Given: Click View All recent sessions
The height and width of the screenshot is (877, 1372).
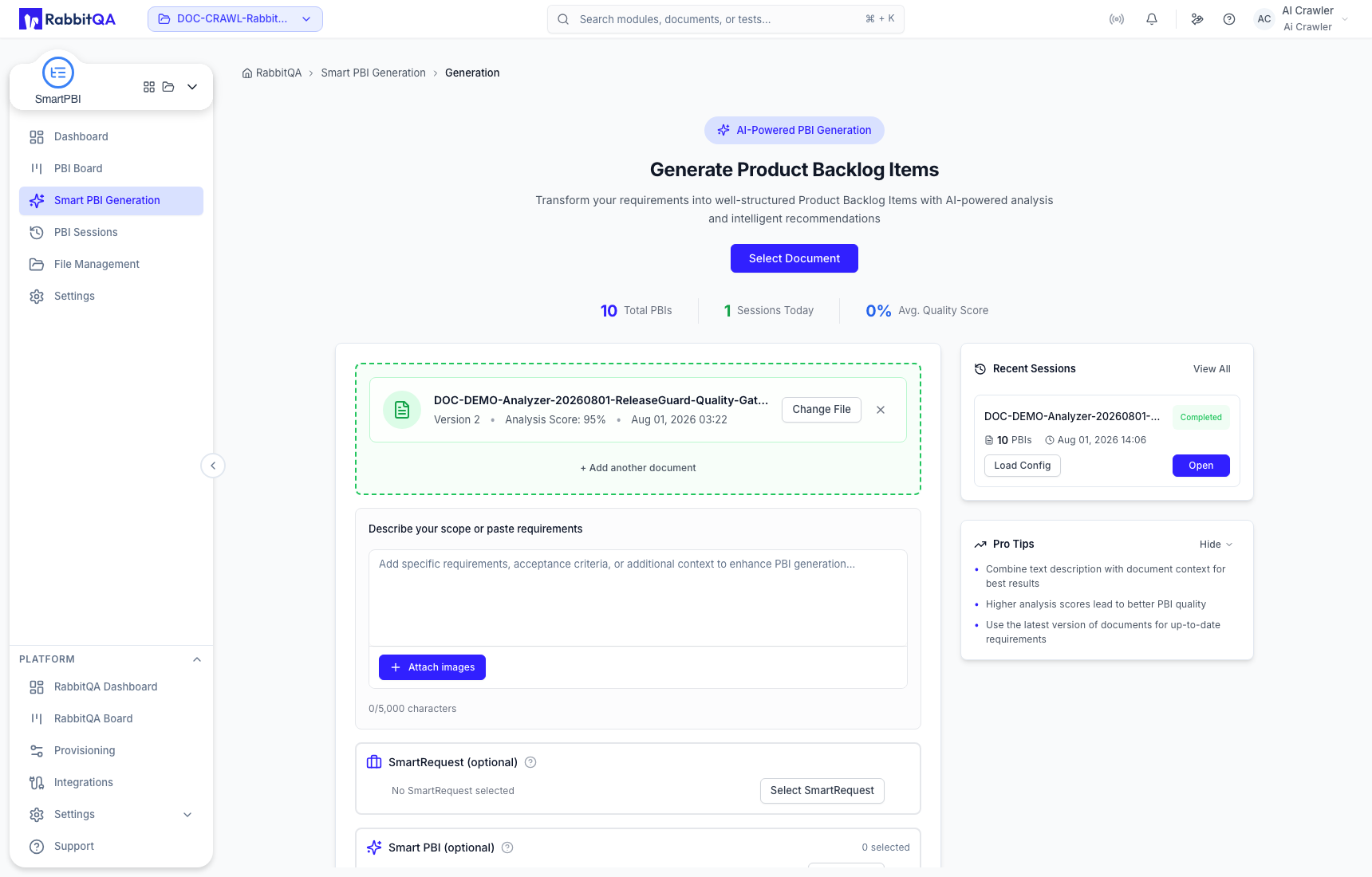Looking at the screenshot, I should tap(1212, 369).
